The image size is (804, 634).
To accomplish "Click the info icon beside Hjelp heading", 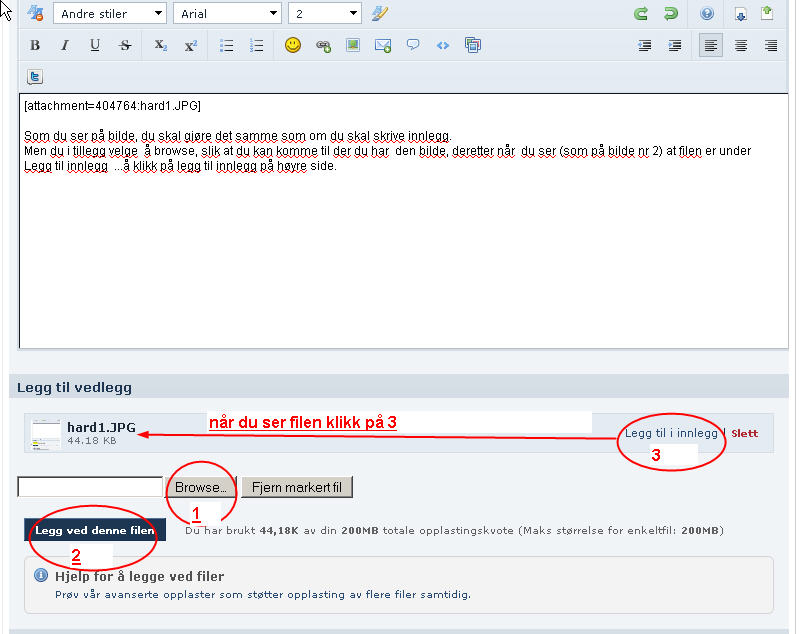I will [x=41, y=576].
